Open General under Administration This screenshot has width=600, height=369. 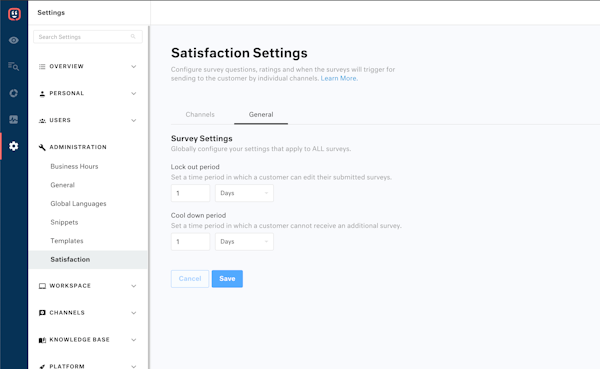(x=62, y=185)
